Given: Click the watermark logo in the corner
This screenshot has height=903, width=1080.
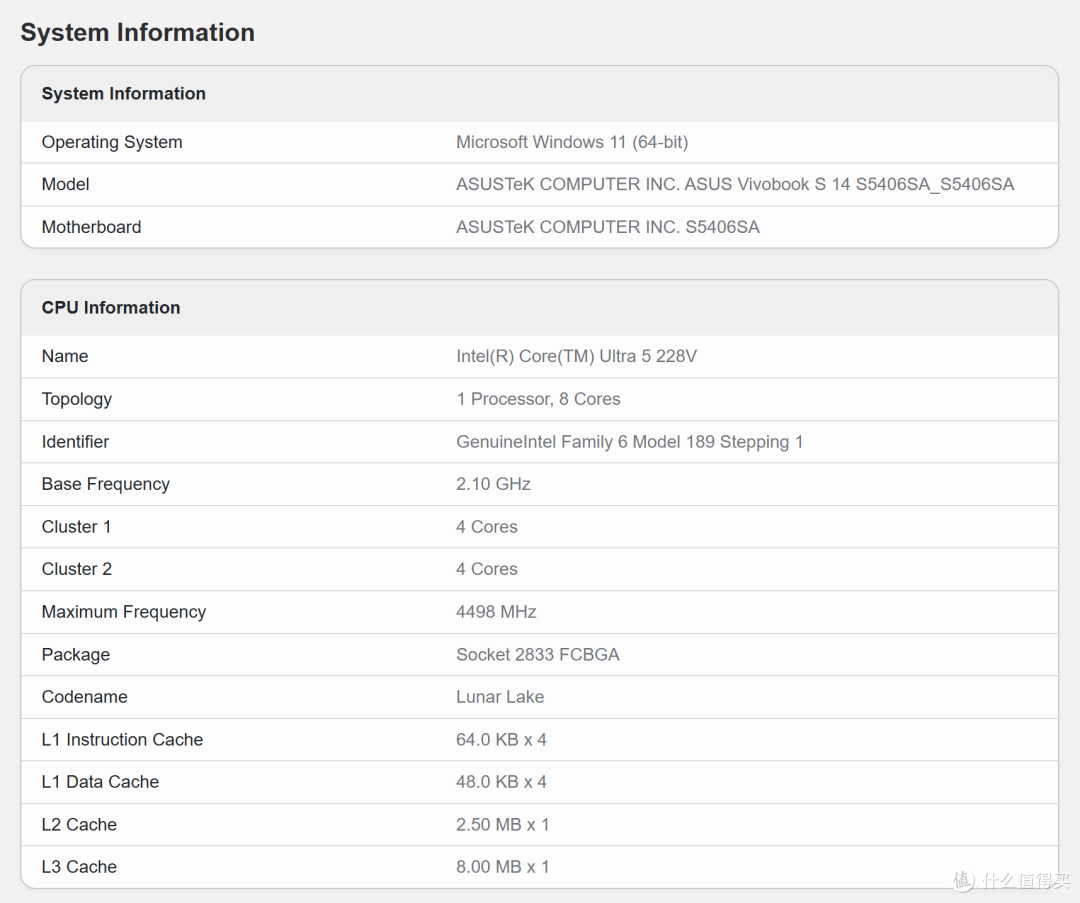Looking at the screenshot, I should [1011, 880].
